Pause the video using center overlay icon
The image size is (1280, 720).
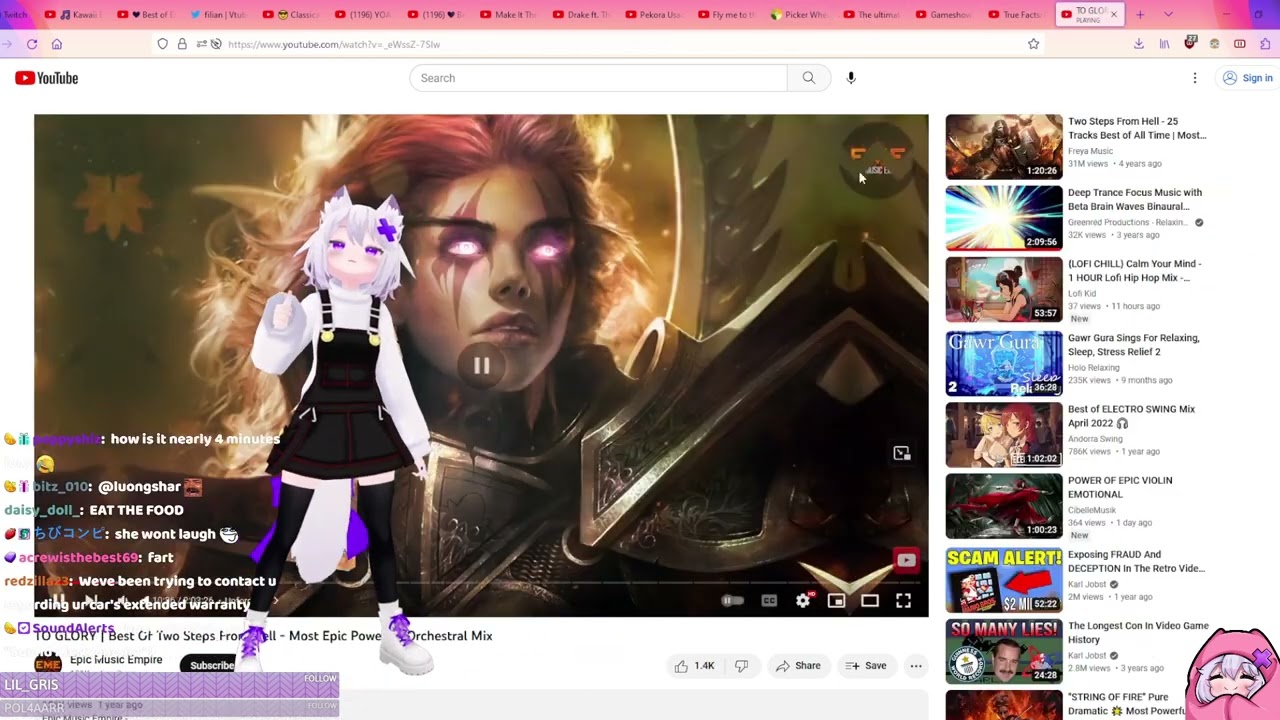pyautogui.click(x=481, y=366)
